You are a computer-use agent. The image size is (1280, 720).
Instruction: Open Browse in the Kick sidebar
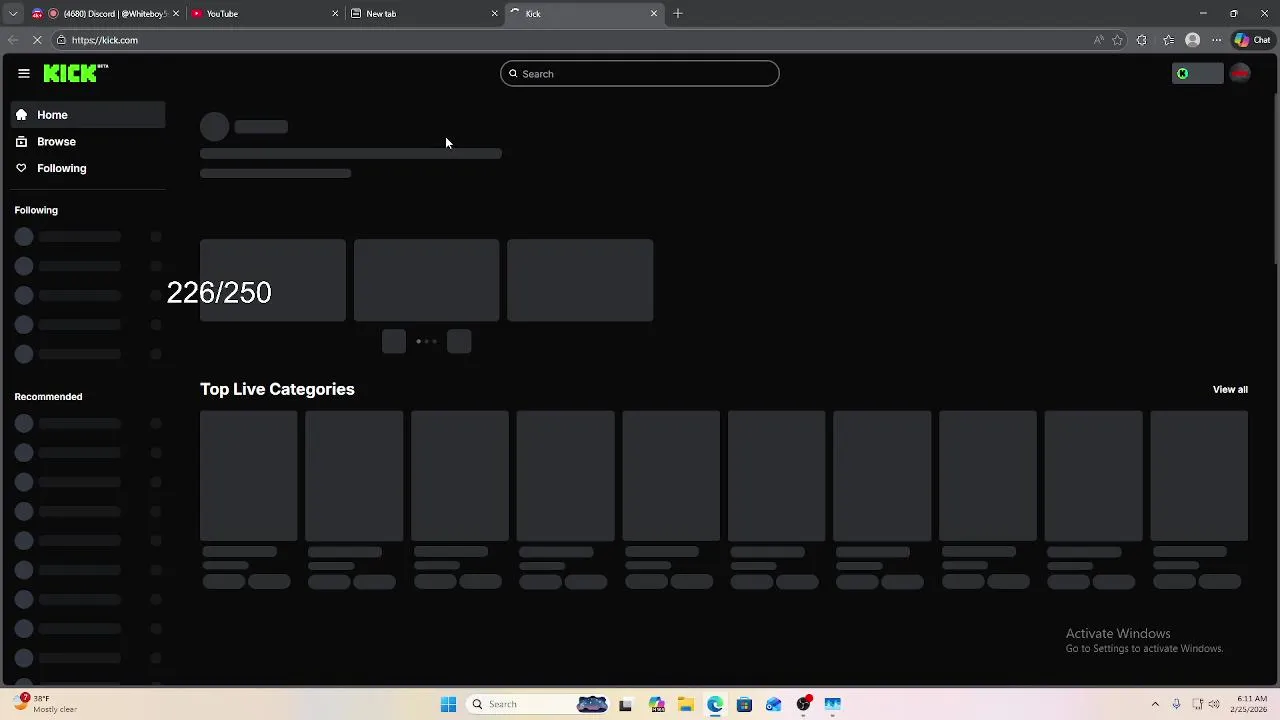coord(88,142)
